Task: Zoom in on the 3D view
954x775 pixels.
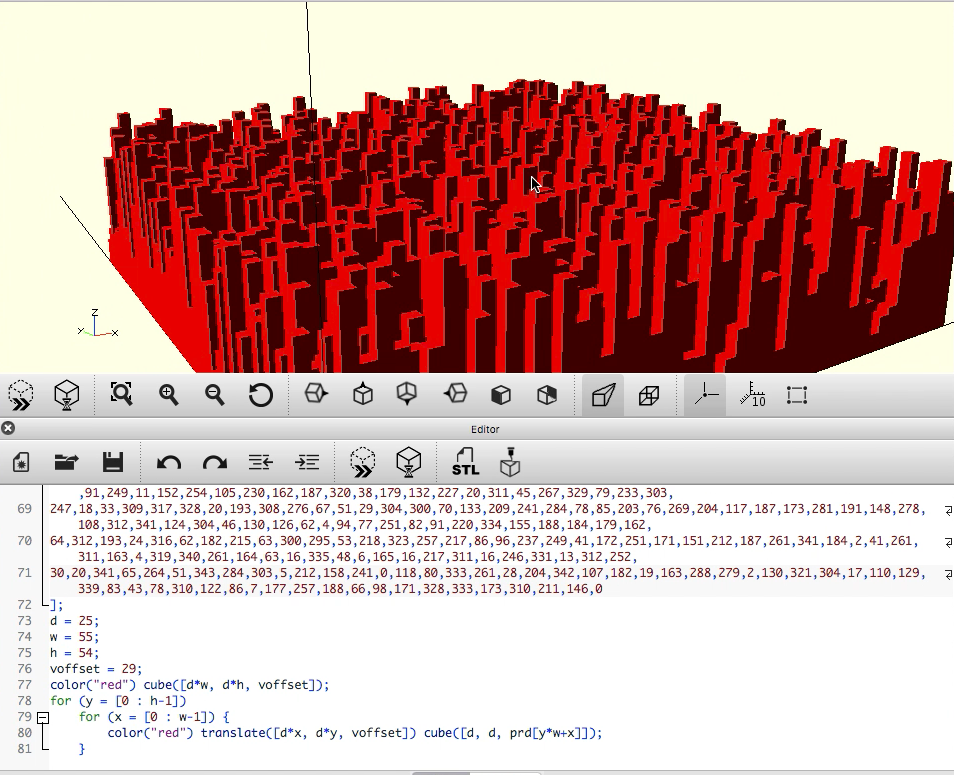Action: tap(168, 395)
